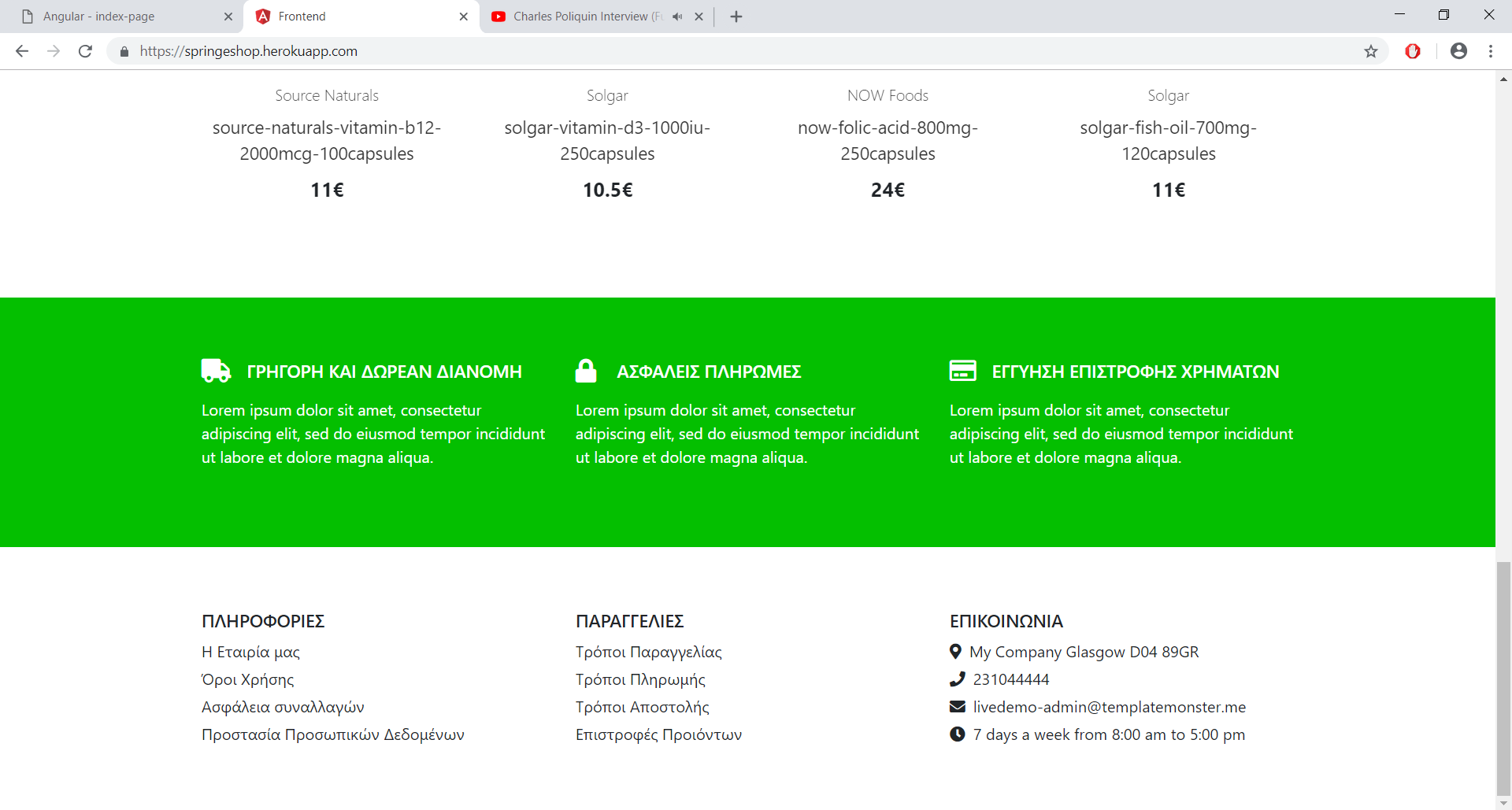Bookmark this page with the star icon
This screenshot has width=1512, height=810.
(x=1371, y=51)
